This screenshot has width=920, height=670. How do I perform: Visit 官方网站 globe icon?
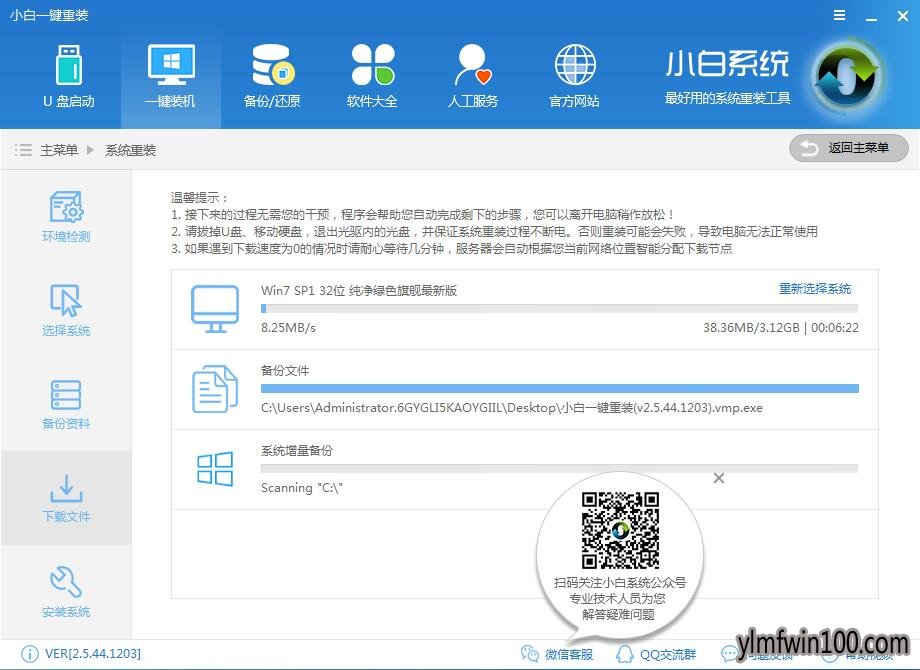pos(575,65)
